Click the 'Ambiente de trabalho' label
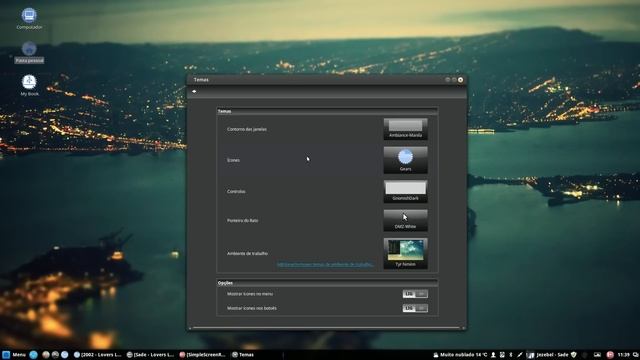The image size is (640, 360). [247, 253]
